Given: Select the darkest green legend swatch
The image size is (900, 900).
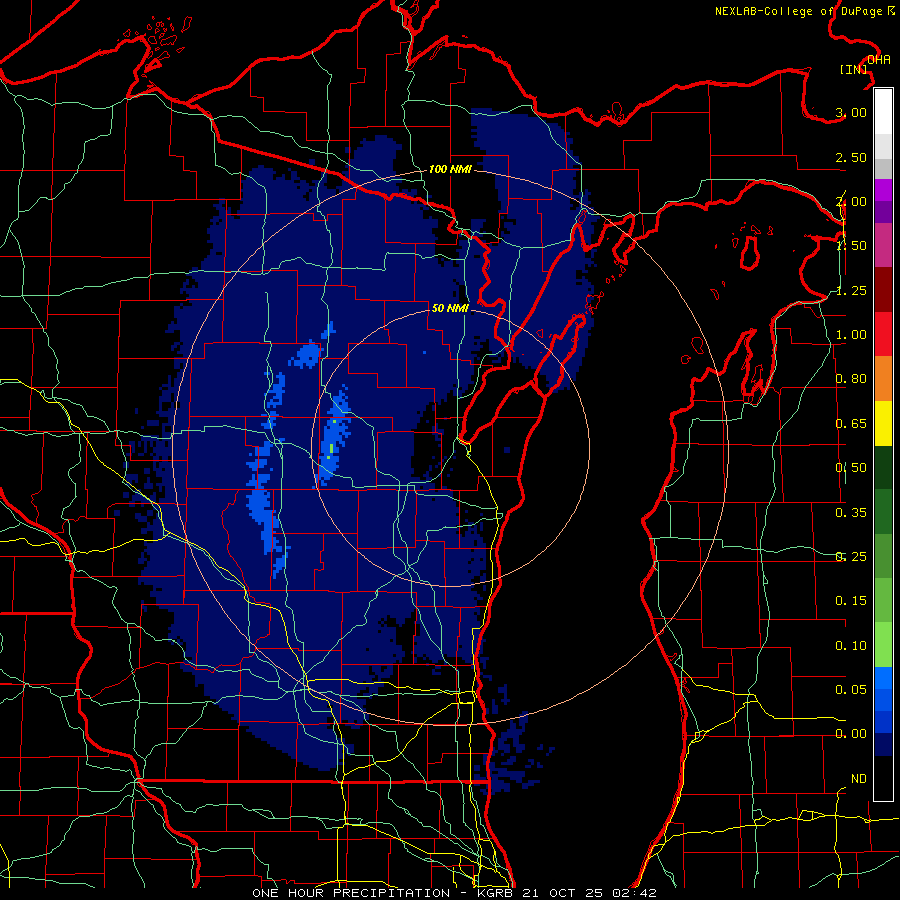Looking at the screenshot, I should pos(883,468).
